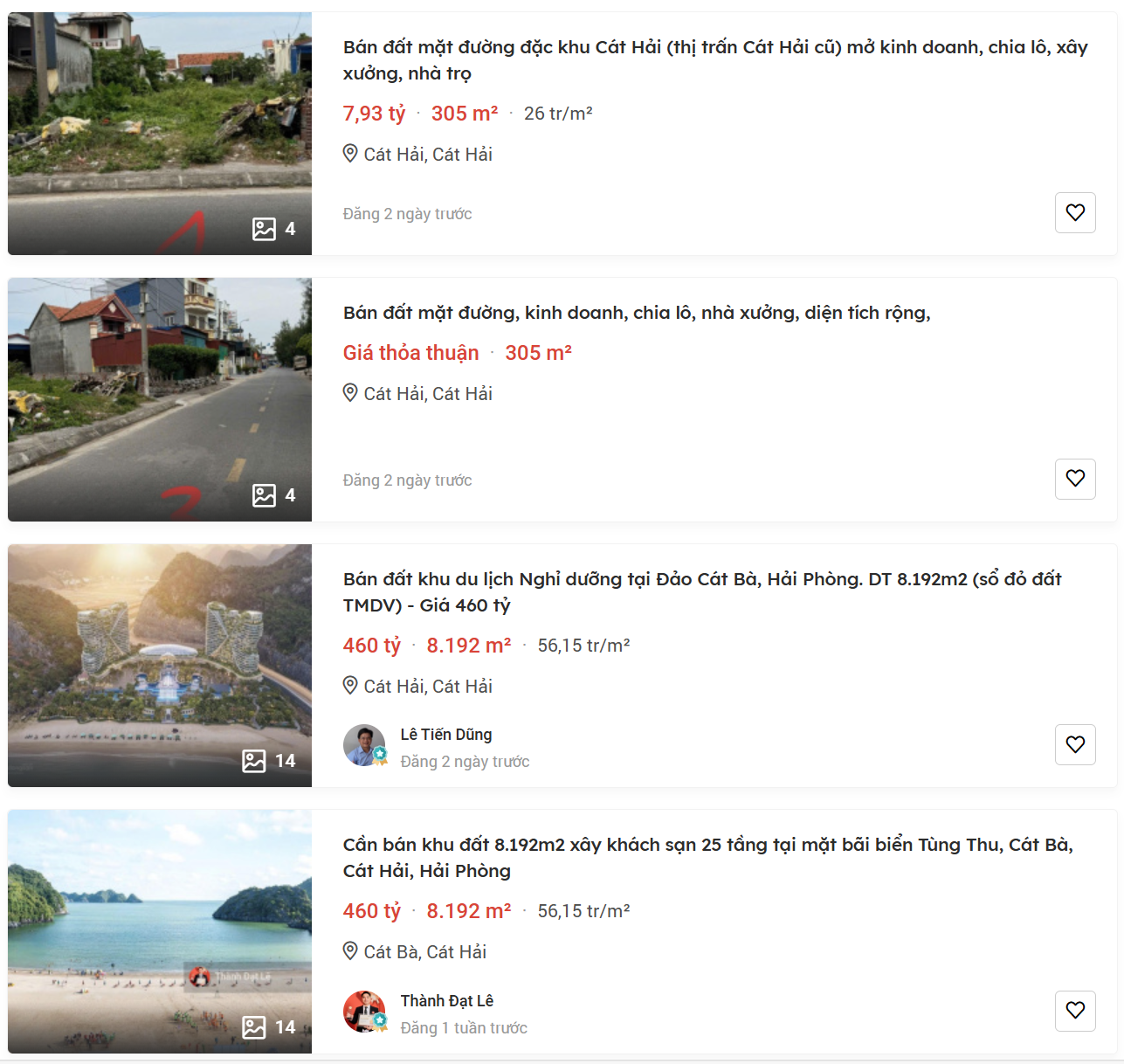Click location pin next to Cát Bà, Cát Hải
Image resolution: width=1124 pixels, height=1064 pixels.
350,951
